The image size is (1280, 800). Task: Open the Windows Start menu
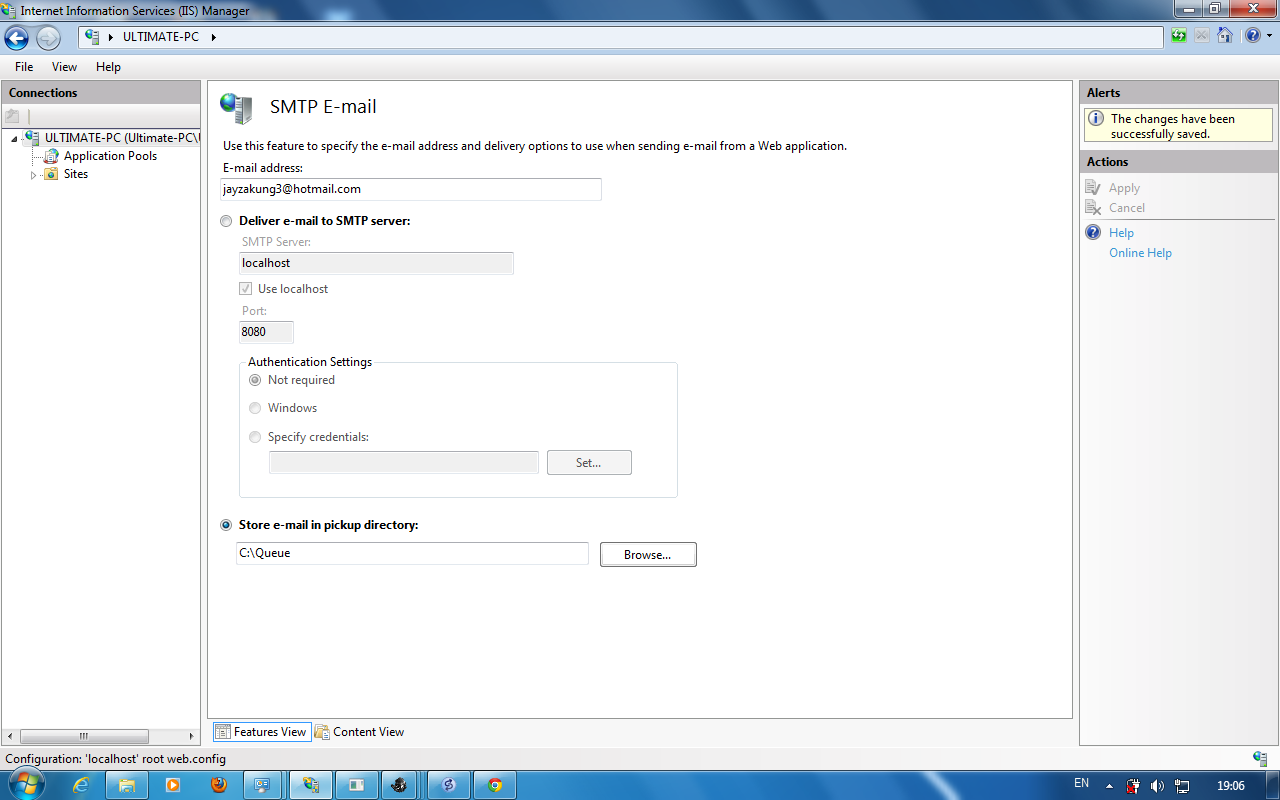(x=26, y=784)
